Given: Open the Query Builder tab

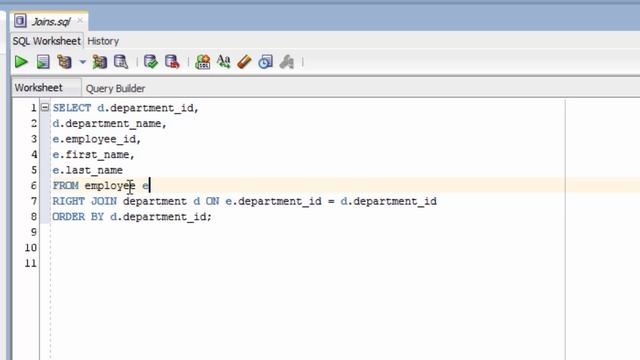Looking at the screenshot, I should pos(116,89).
